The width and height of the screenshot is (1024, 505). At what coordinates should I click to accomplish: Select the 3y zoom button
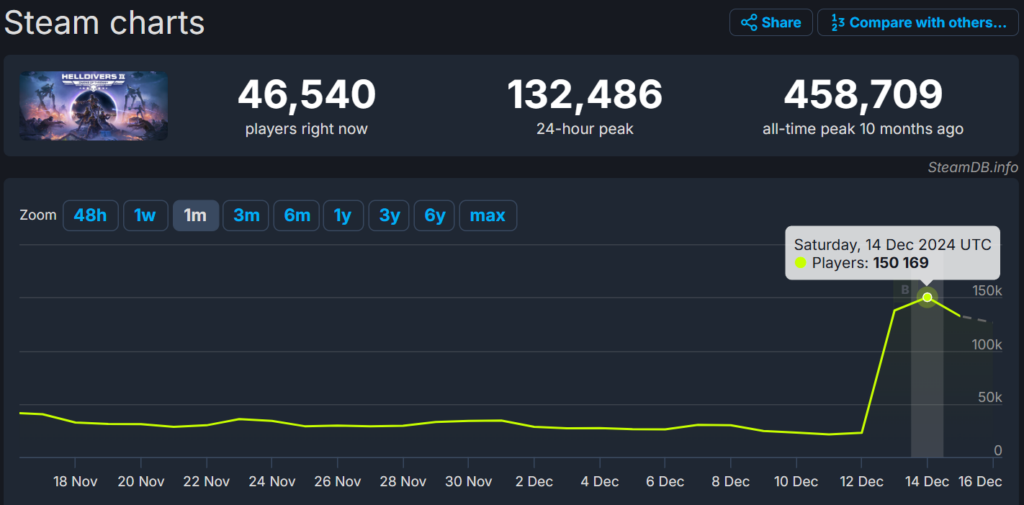(388, 215)
